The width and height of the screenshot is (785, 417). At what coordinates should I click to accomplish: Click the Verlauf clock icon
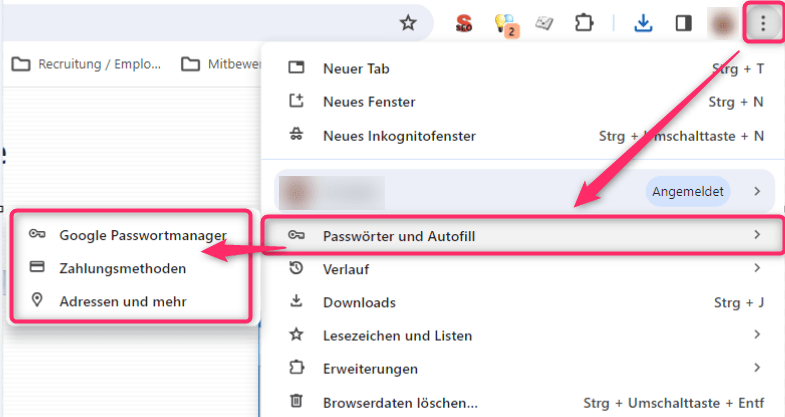(296, 268)
